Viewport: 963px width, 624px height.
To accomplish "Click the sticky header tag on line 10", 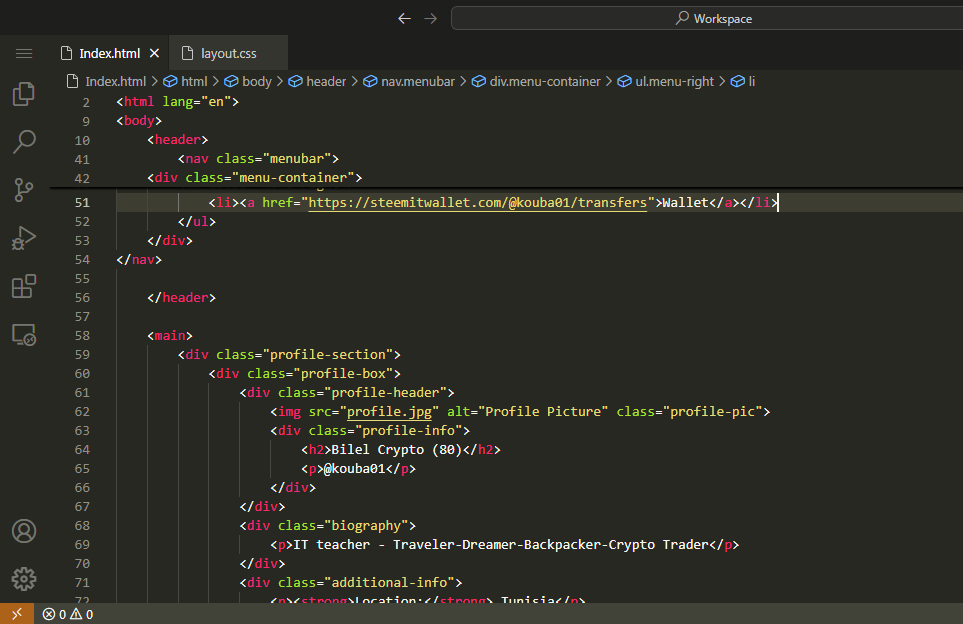I will tap(177, 139).
